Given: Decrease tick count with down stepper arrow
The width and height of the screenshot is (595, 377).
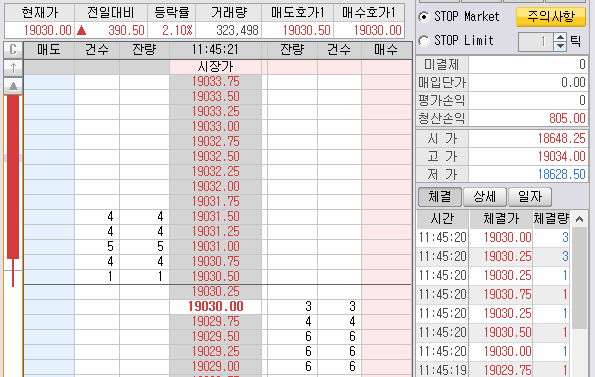Looking at the screenshot, I should (x=560, y=46).
